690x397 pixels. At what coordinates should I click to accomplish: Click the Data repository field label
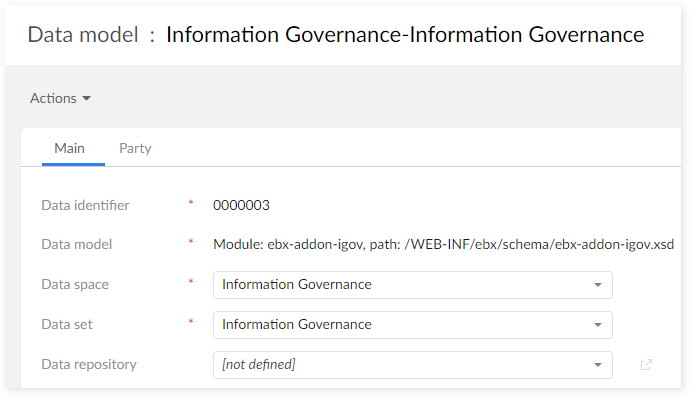[x=89, y=364]
